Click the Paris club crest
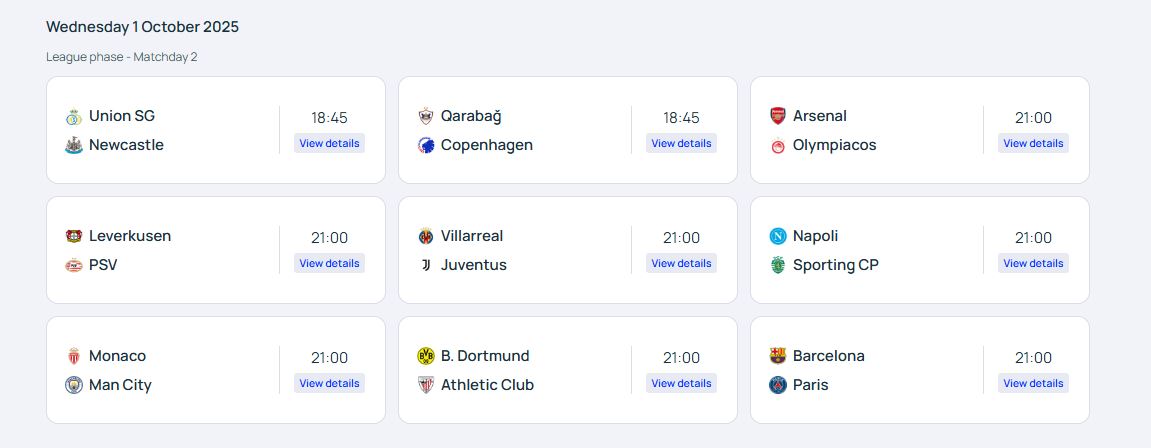 [777, 385]
